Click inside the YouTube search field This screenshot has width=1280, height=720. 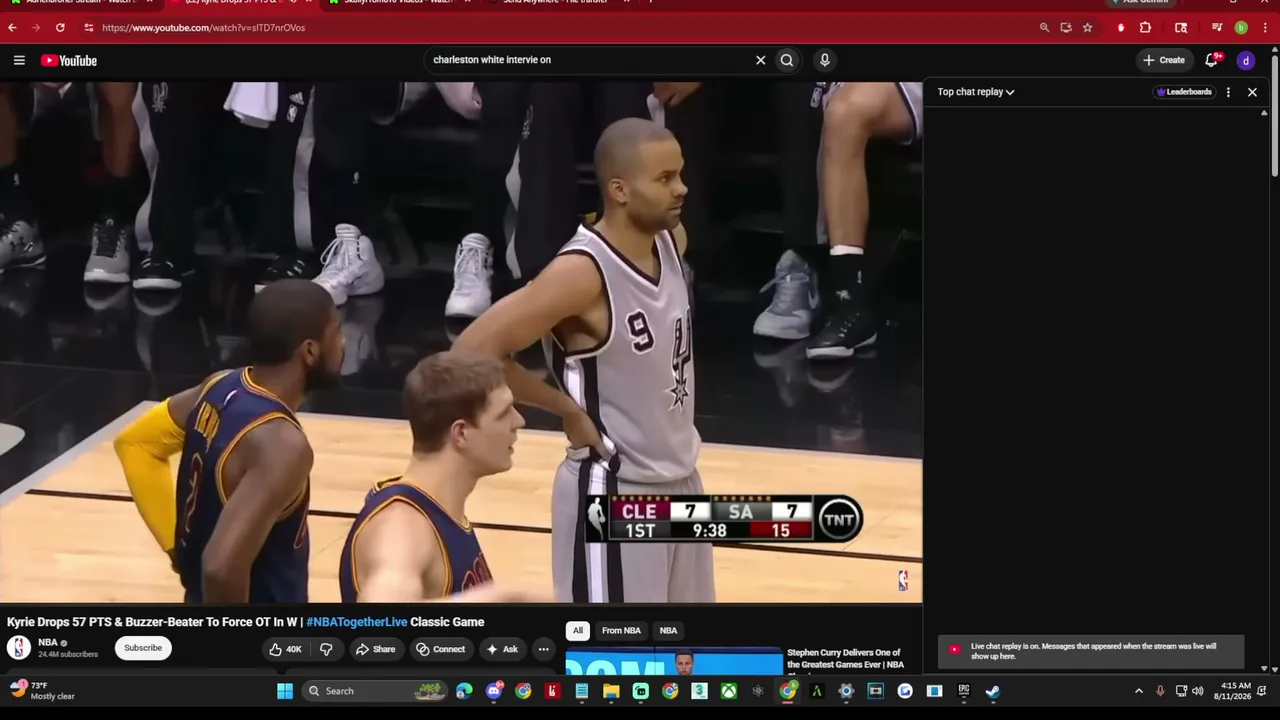point(590,60)
